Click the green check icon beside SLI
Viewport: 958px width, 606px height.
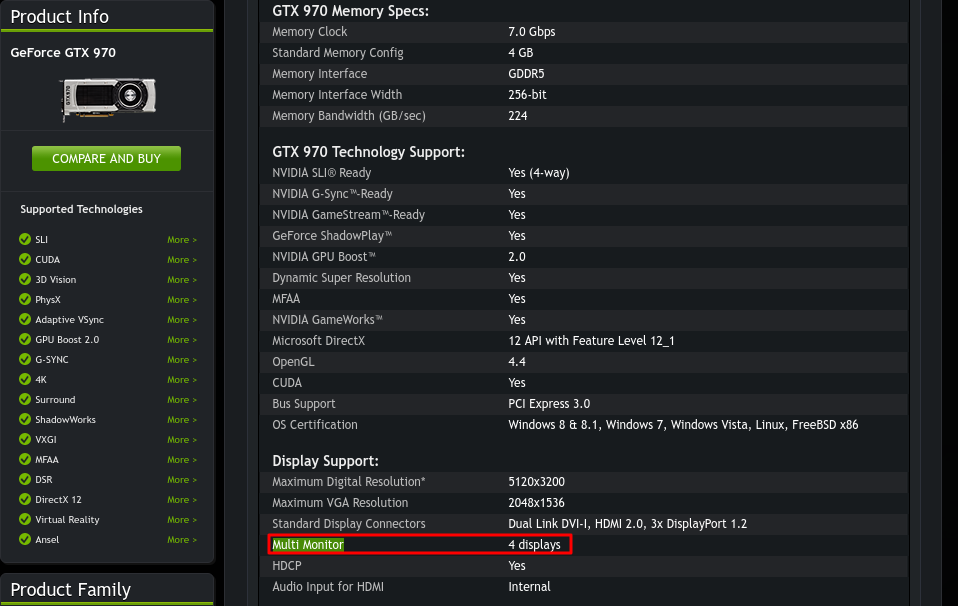point(25,239)
